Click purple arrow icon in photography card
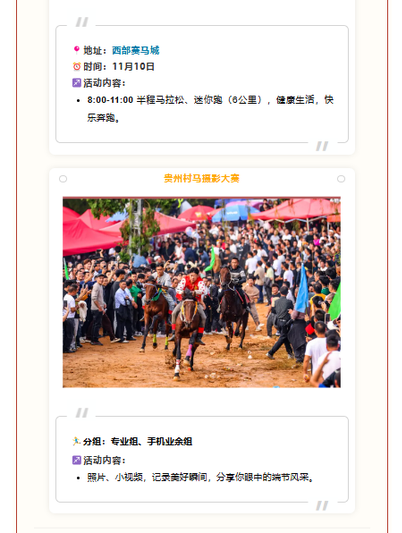The width and height of the screenshot is (402, 533). pos(76,460)
